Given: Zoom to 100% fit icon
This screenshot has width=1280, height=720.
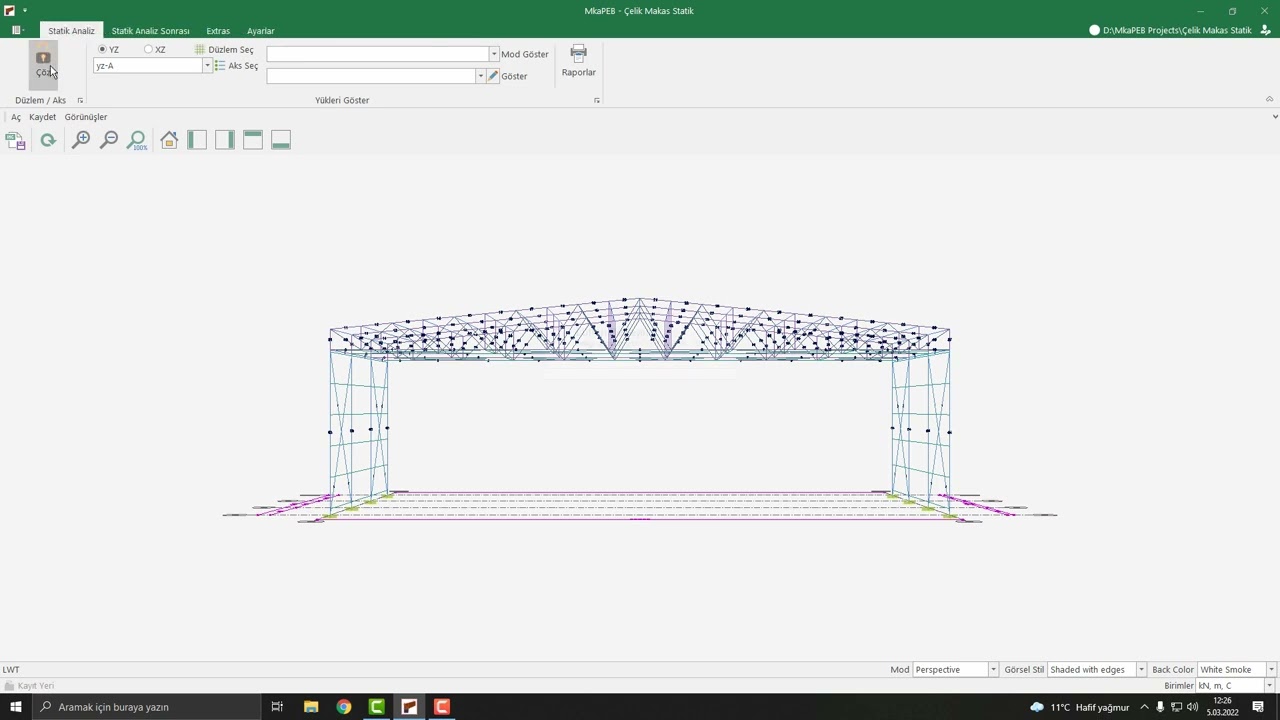Looking at the screenshot, I should point(137,140).
